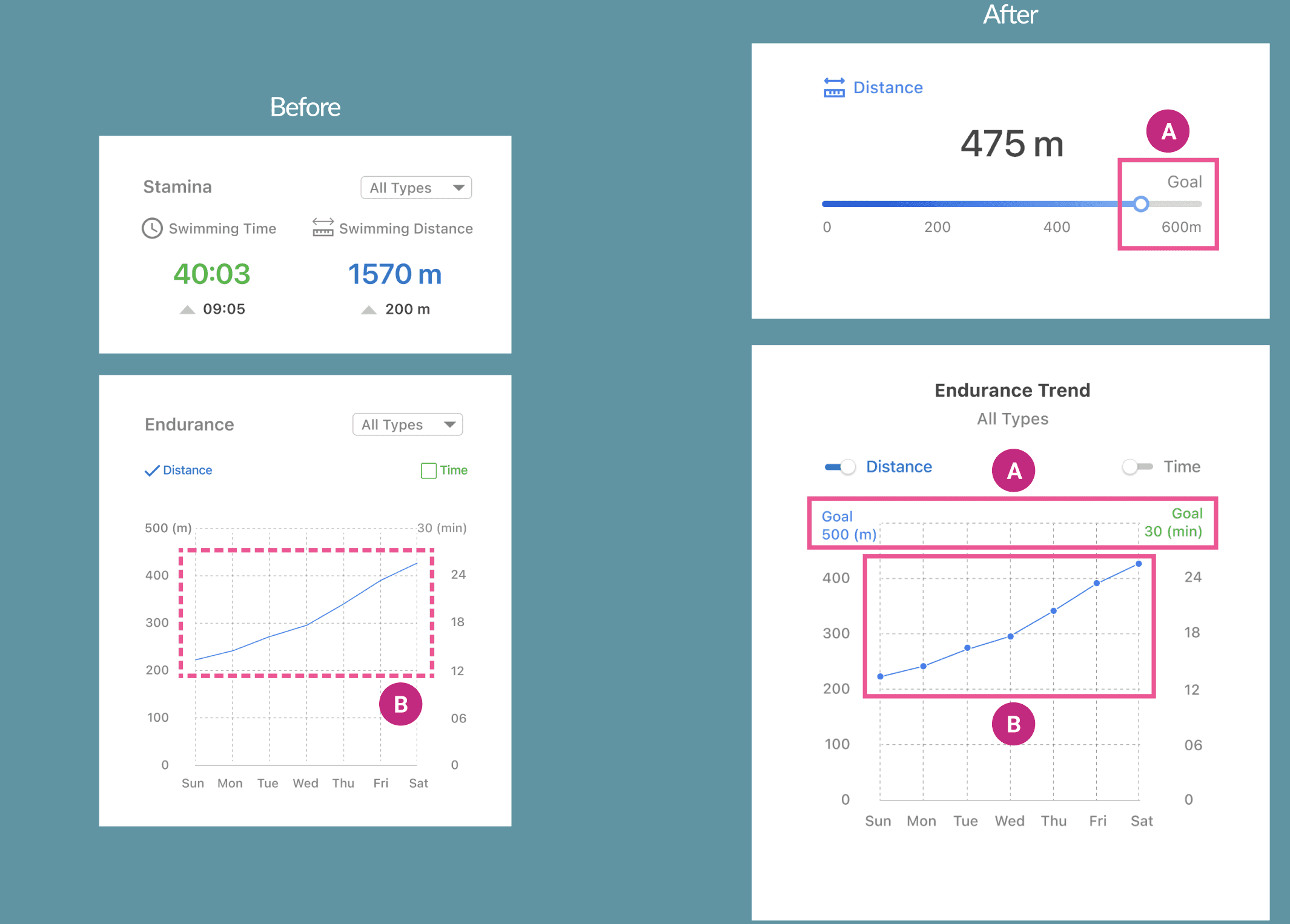Click the blue Distance header label

coord(888,88)
